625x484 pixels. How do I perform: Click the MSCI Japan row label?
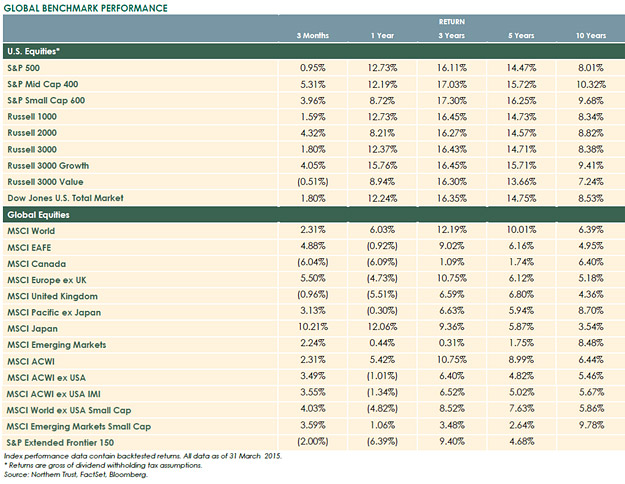point(32,329)
